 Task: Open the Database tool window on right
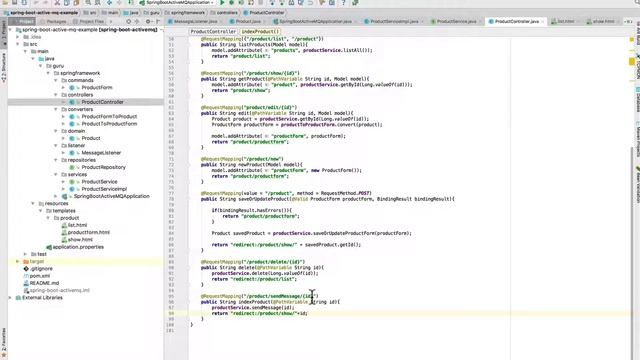click(637, 100)
